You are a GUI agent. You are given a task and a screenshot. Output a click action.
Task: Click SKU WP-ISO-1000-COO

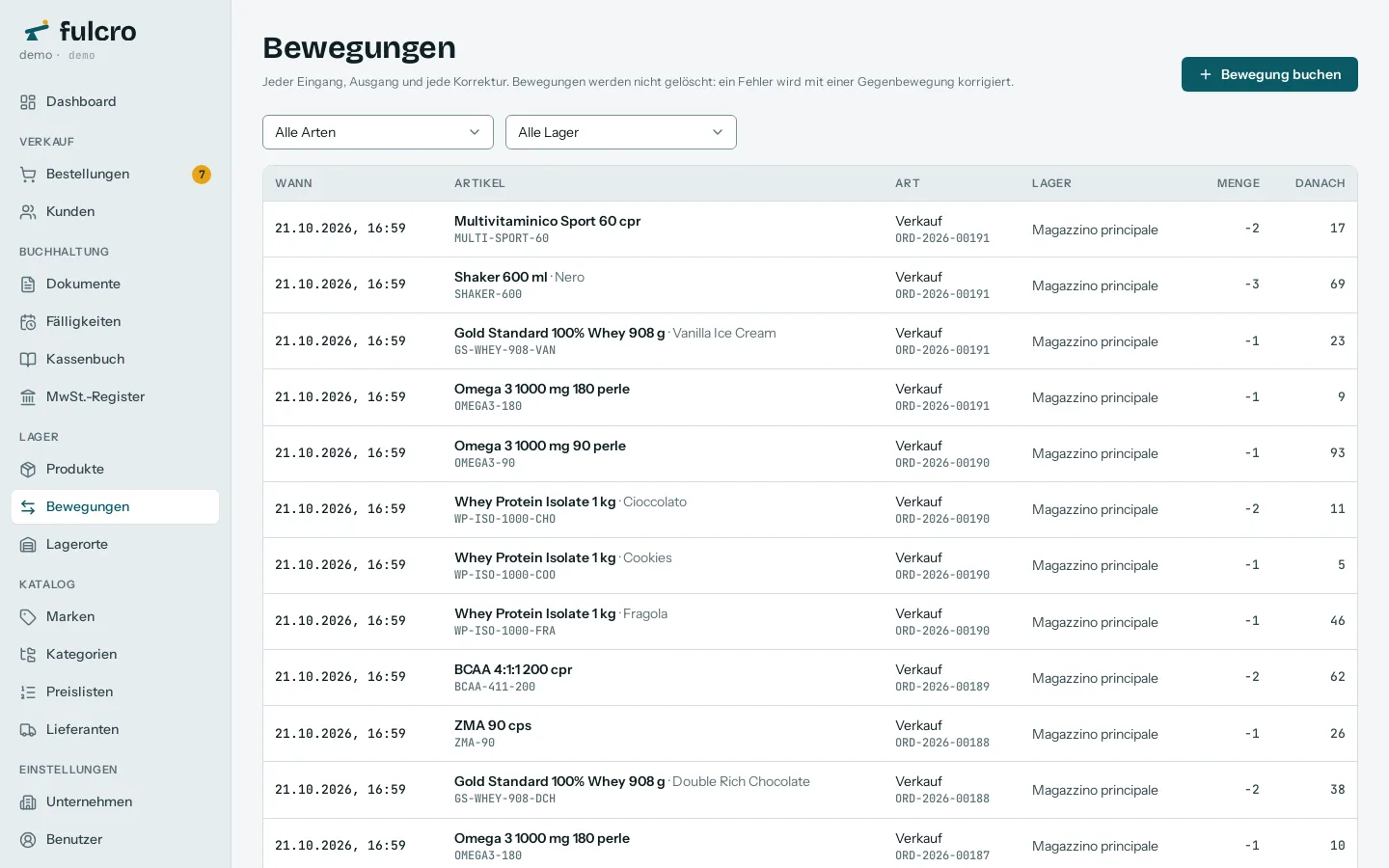click(x=504, y=575)
